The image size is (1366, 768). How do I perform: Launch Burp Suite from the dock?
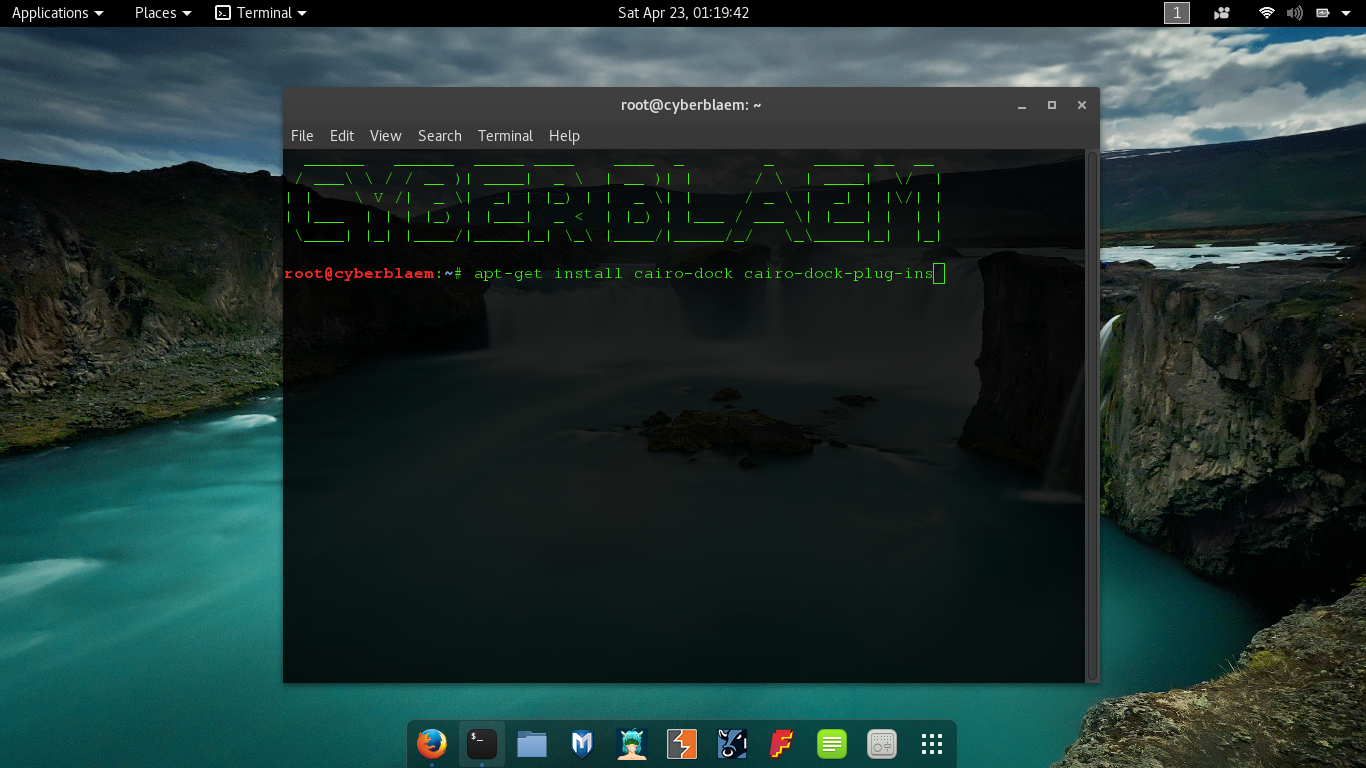click(681, 744)
